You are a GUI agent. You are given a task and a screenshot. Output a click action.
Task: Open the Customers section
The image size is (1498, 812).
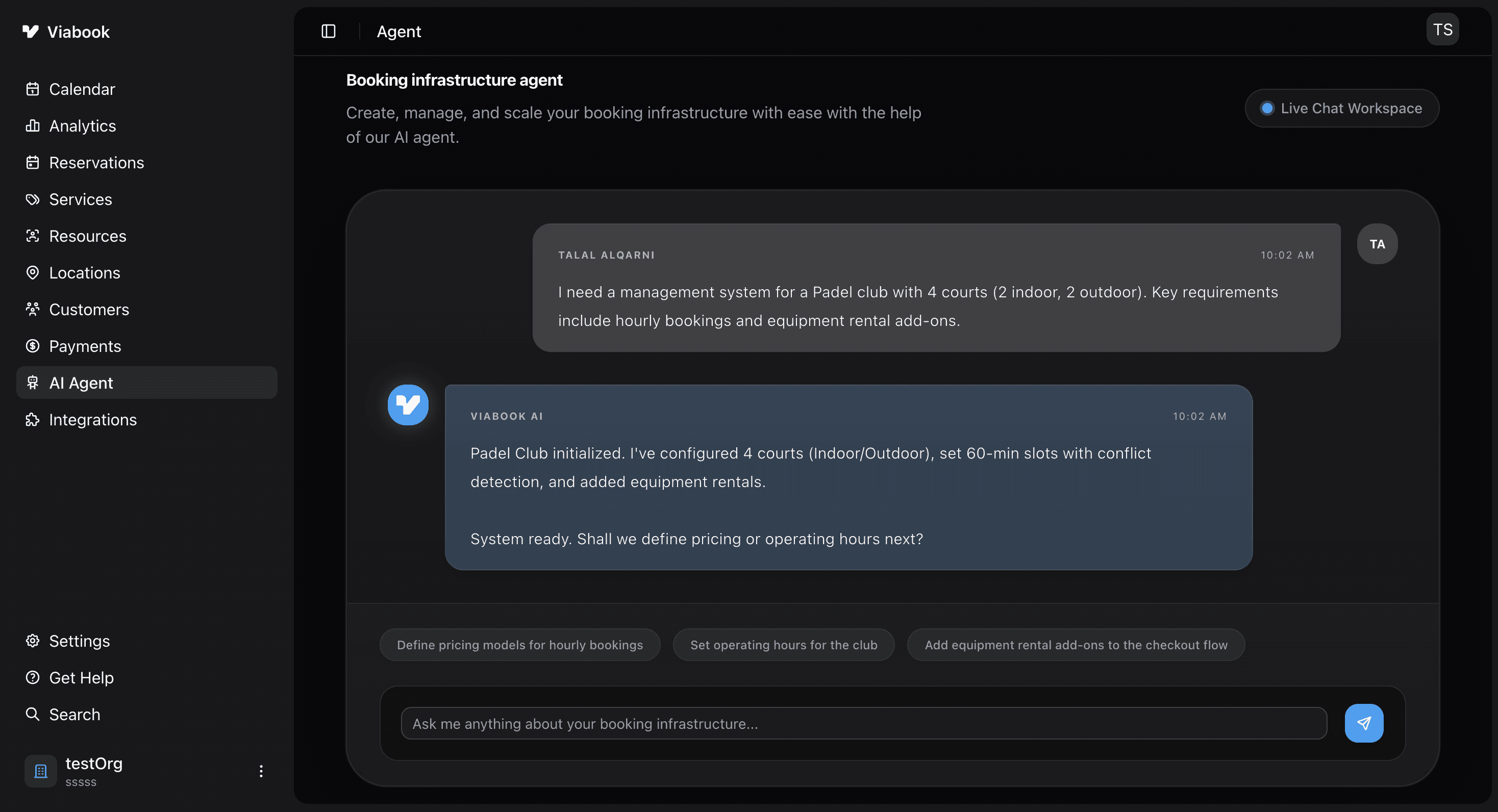[x=89, y=309]
